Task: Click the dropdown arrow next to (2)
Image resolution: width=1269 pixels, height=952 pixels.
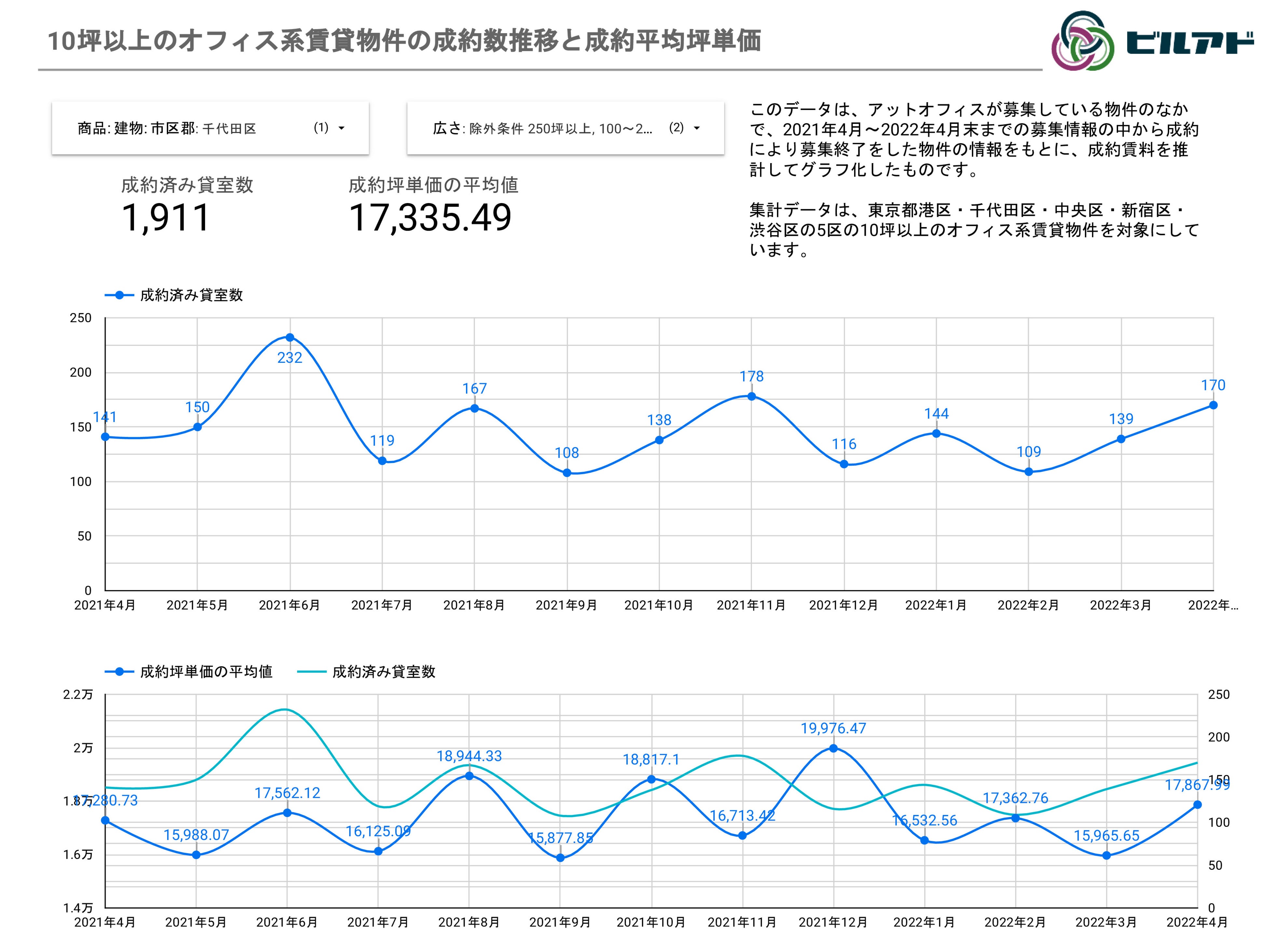Action: pos(696,129)
